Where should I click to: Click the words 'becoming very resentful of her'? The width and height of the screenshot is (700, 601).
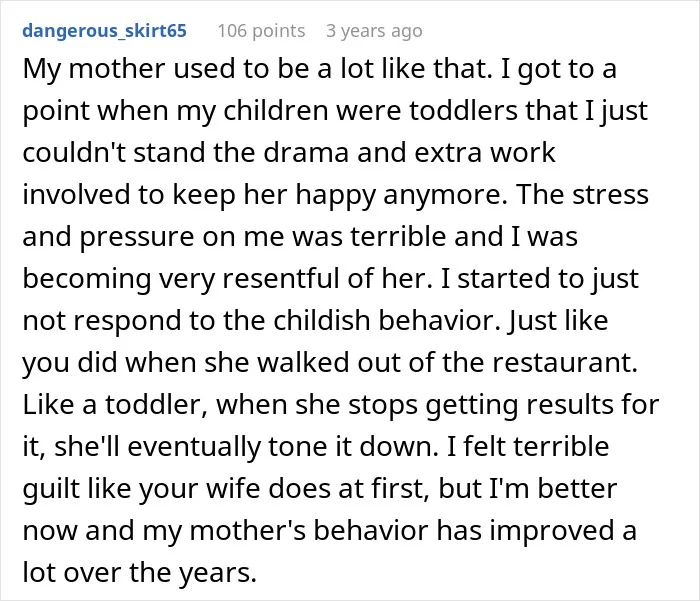coord(225,279)
